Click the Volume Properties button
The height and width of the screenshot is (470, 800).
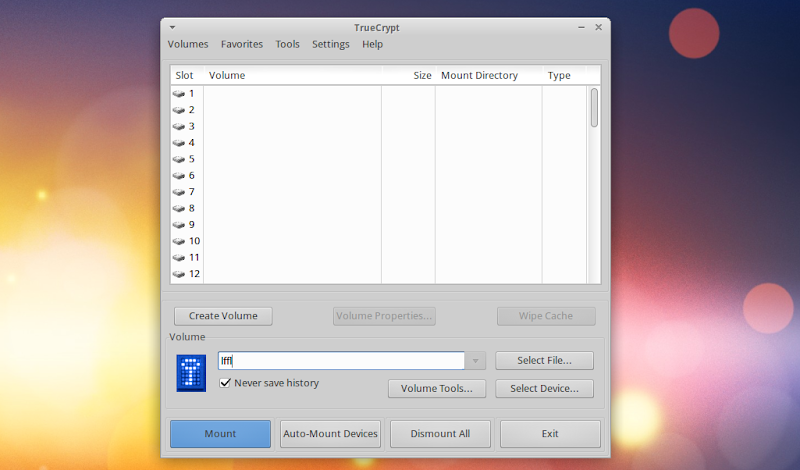click(x=384, y=316)
